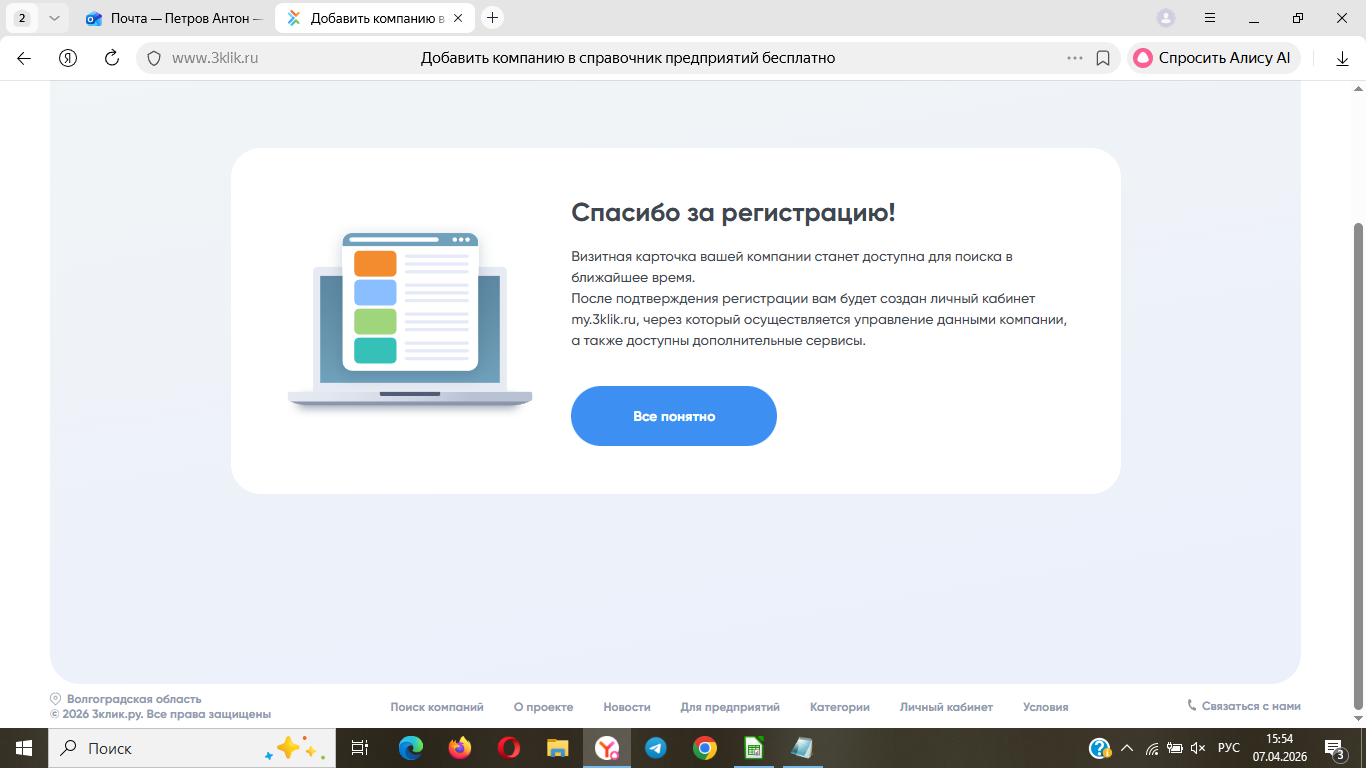Show hidden system tray icons
Image resolution: width=1366 pixels, height=768 pixels.
[1127, 748]
